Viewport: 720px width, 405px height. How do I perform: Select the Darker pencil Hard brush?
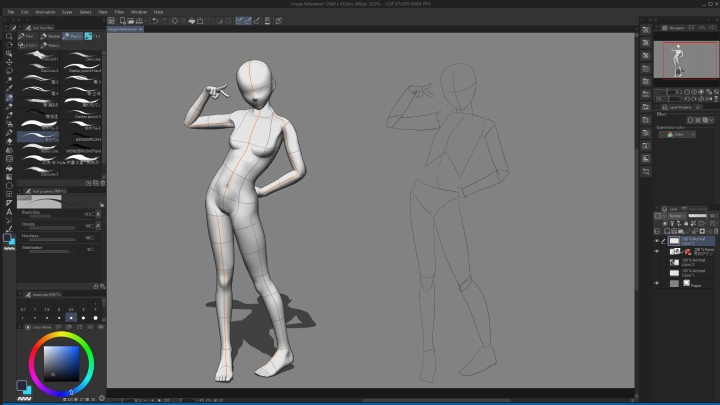coord(81,68)
